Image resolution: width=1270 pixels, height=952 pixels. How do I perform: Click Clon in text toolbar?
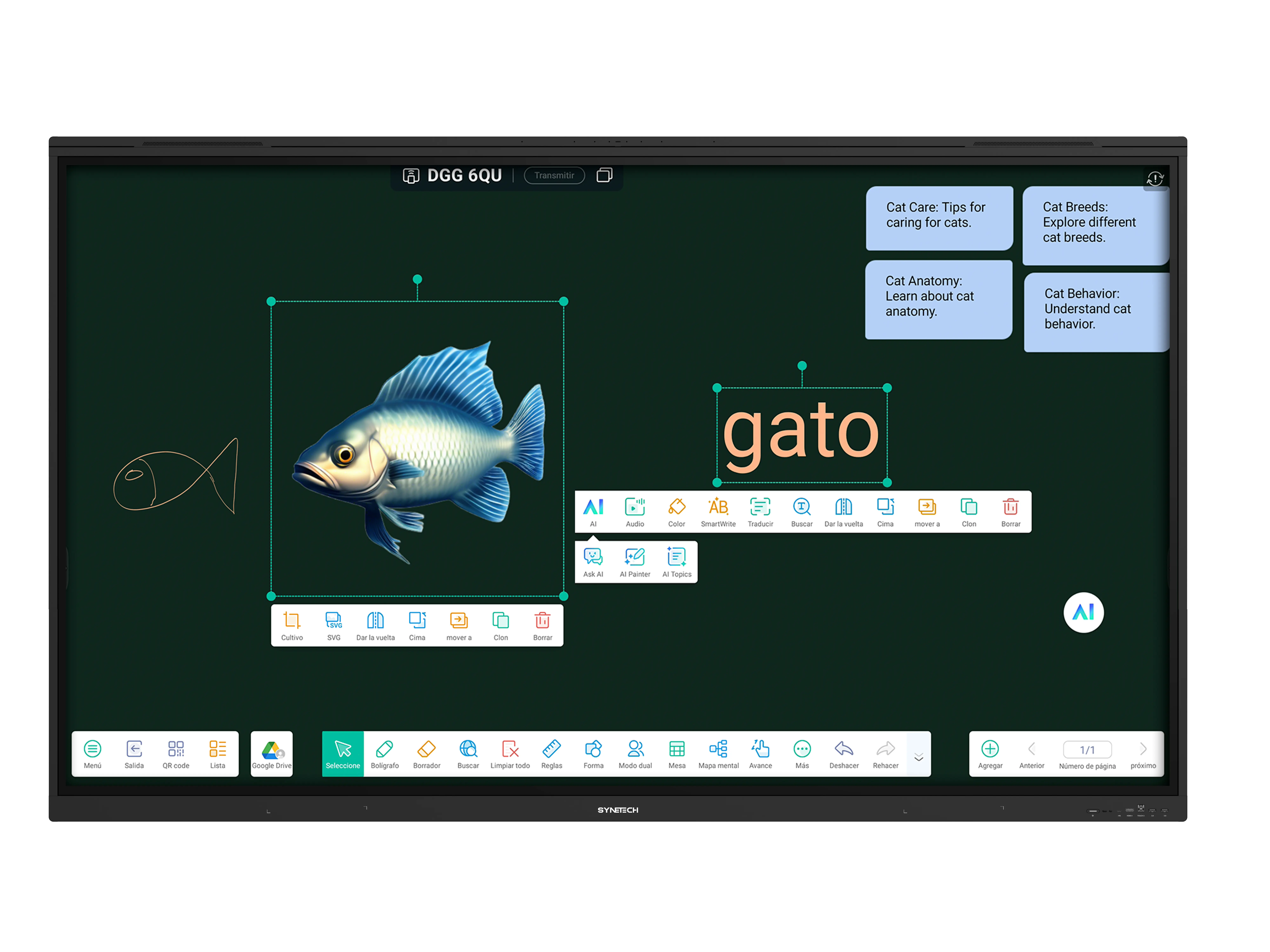pyautogui.click(x=969, y=512)
